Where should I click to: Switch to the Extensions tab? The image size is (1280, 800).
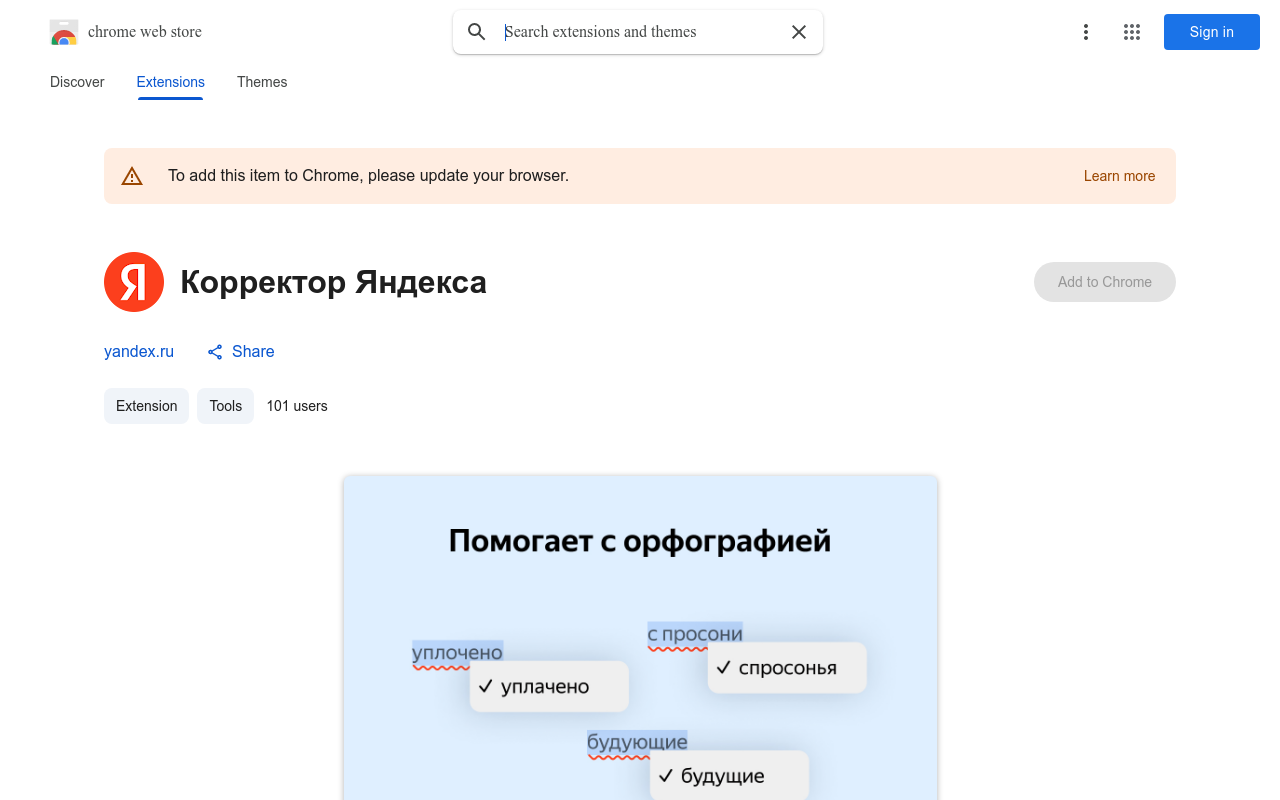click(x=170, y=82)
